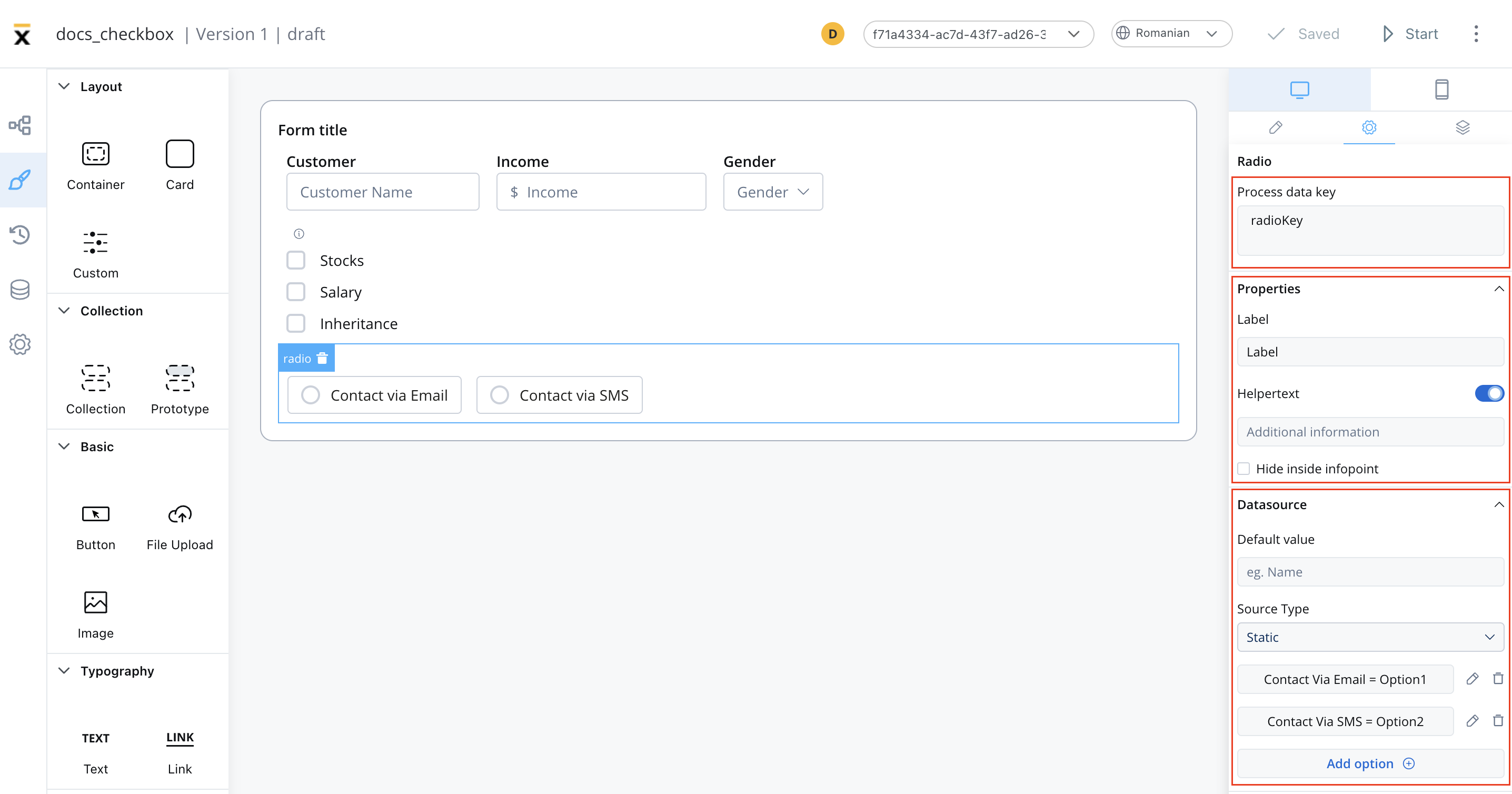Open the pencil styling tab
This screenshot has height=794, width=1512.
(x=1276, y=127)
